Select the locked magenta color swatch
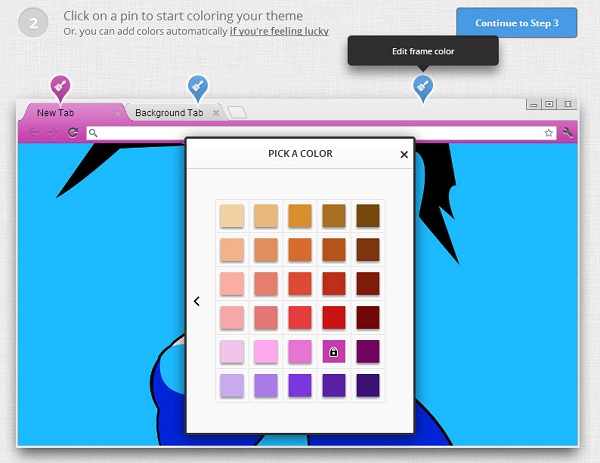The width and height of the screenshot is (600, 463). click(x=333, y=351)
